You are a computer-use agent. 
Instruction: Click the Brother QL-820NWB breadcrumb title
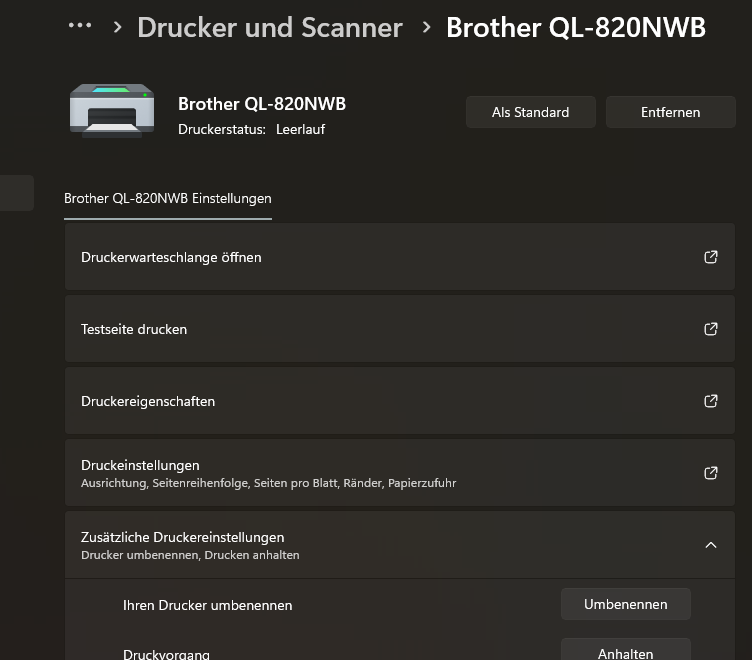575,27
